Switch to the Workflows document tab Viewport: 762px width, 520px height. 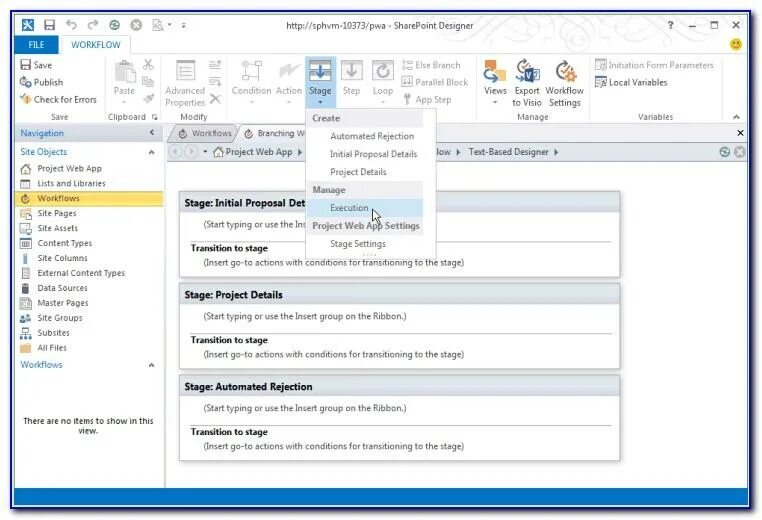pyautogui.click(x=205, y=133)
